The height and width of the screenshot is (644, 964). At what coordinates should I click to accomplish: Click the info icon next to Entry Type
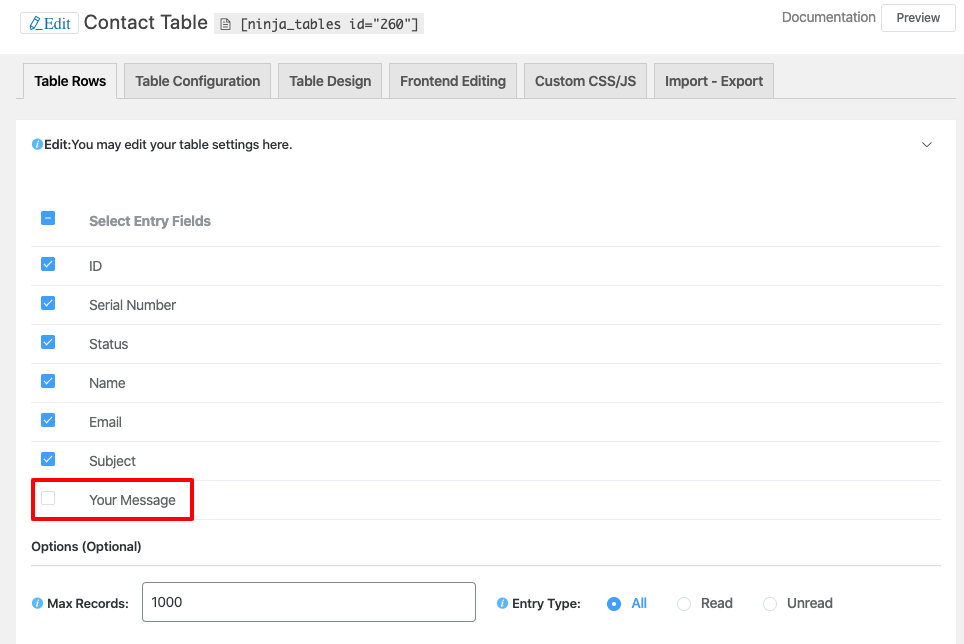[502, 604]
